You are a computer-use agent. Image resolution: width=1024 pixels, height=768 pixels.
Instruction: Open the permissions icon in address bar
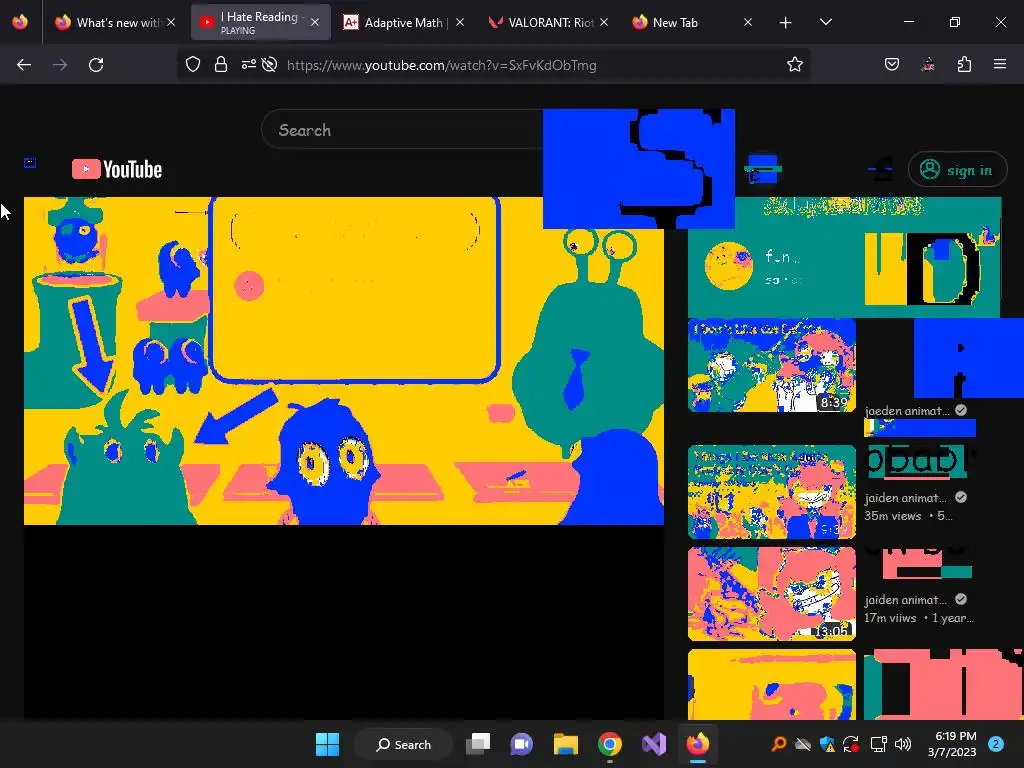point(248,65)
